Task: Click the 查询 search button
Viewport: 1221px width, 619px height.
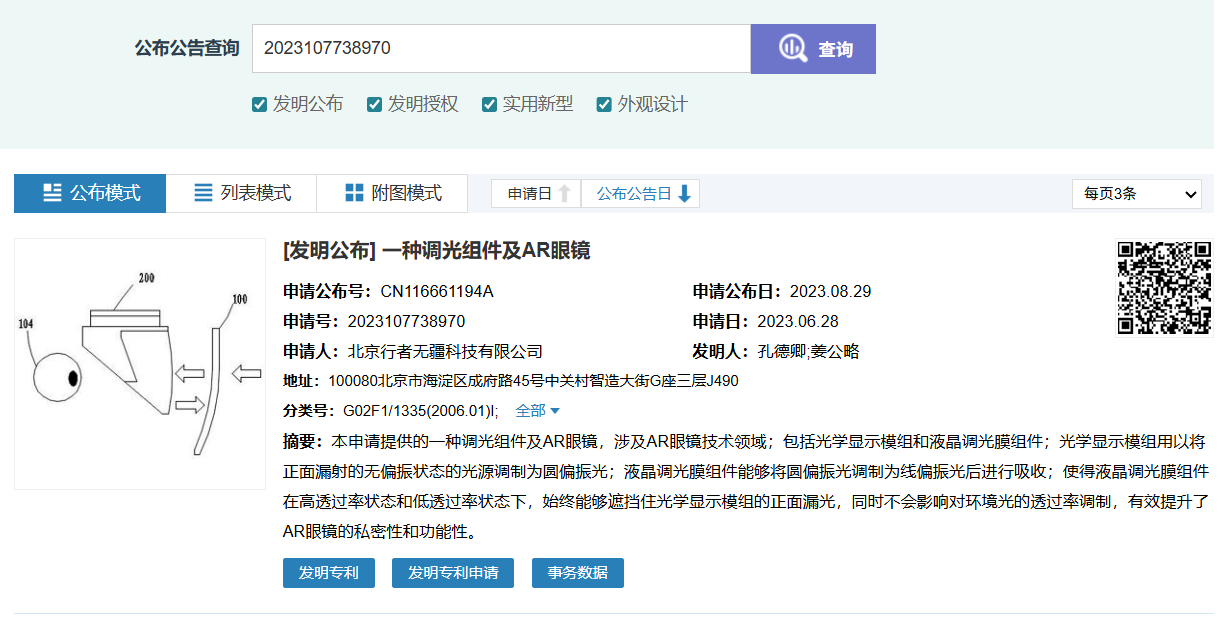Action: (x=813, y=49)
